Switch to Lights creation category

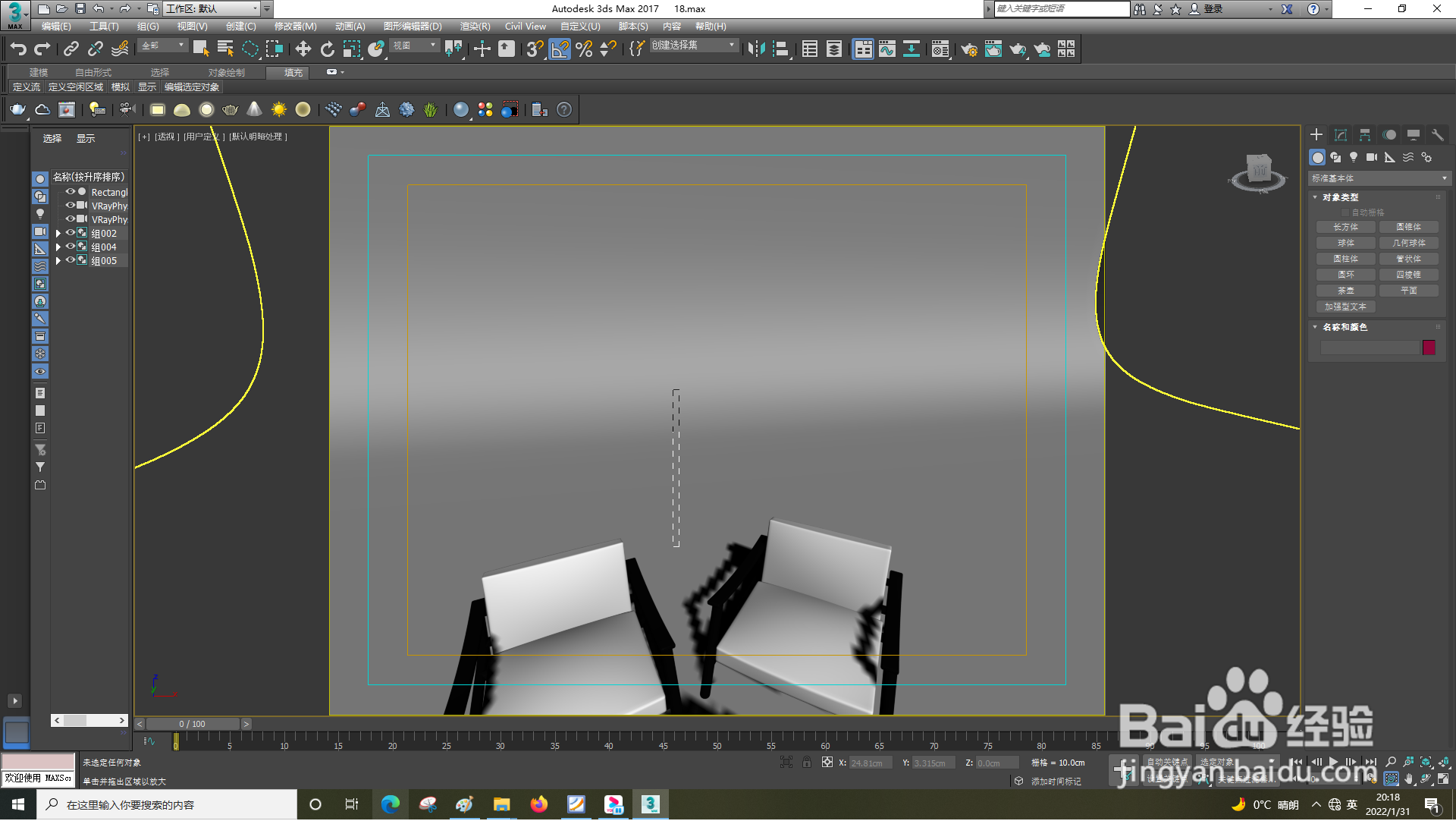pyautogui.click(x=1354, y=158)
